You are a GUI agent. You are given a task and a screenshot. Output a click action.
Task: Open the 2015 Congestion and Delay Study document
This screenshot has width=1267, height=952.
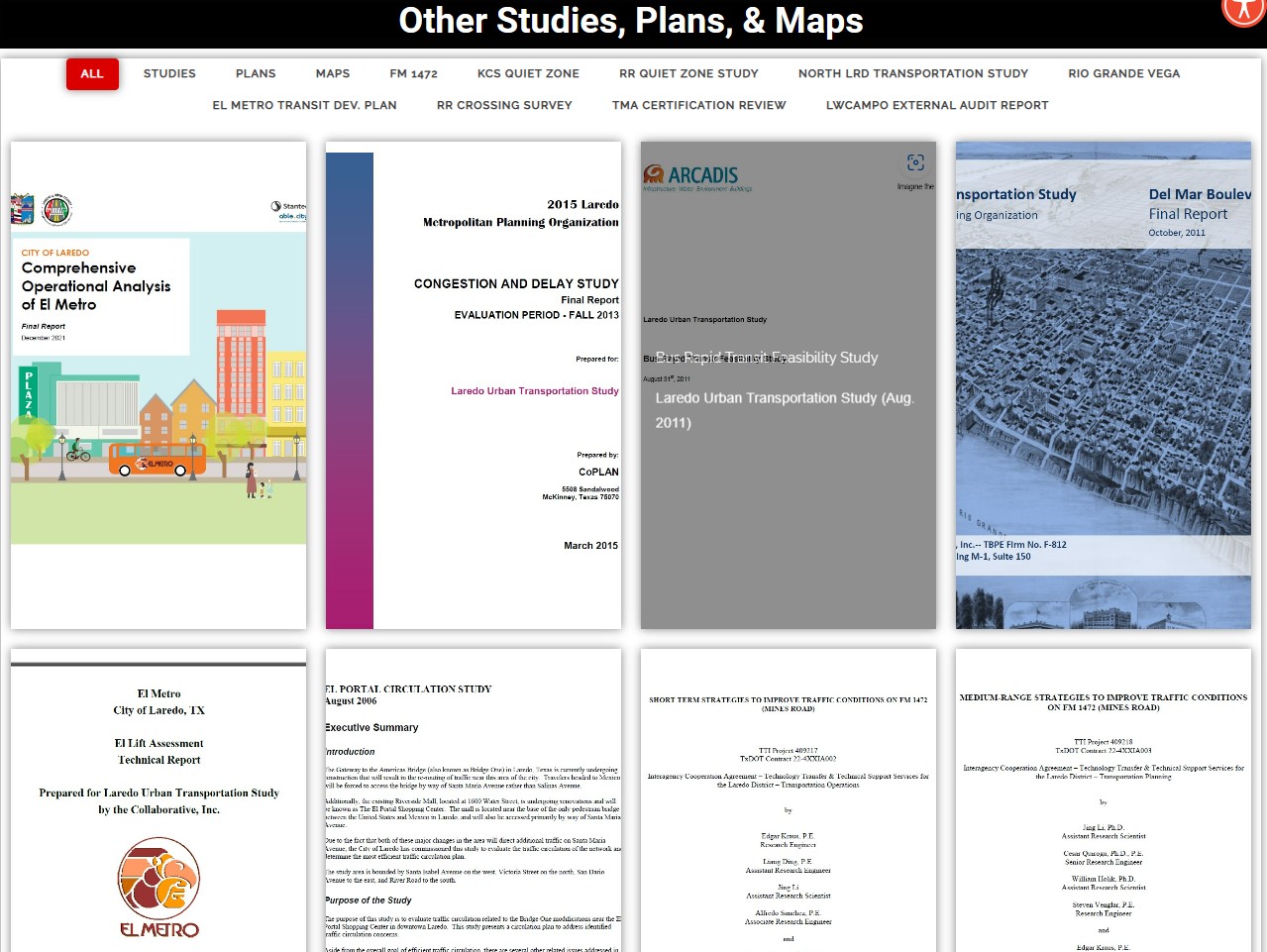tap(473, 384)
